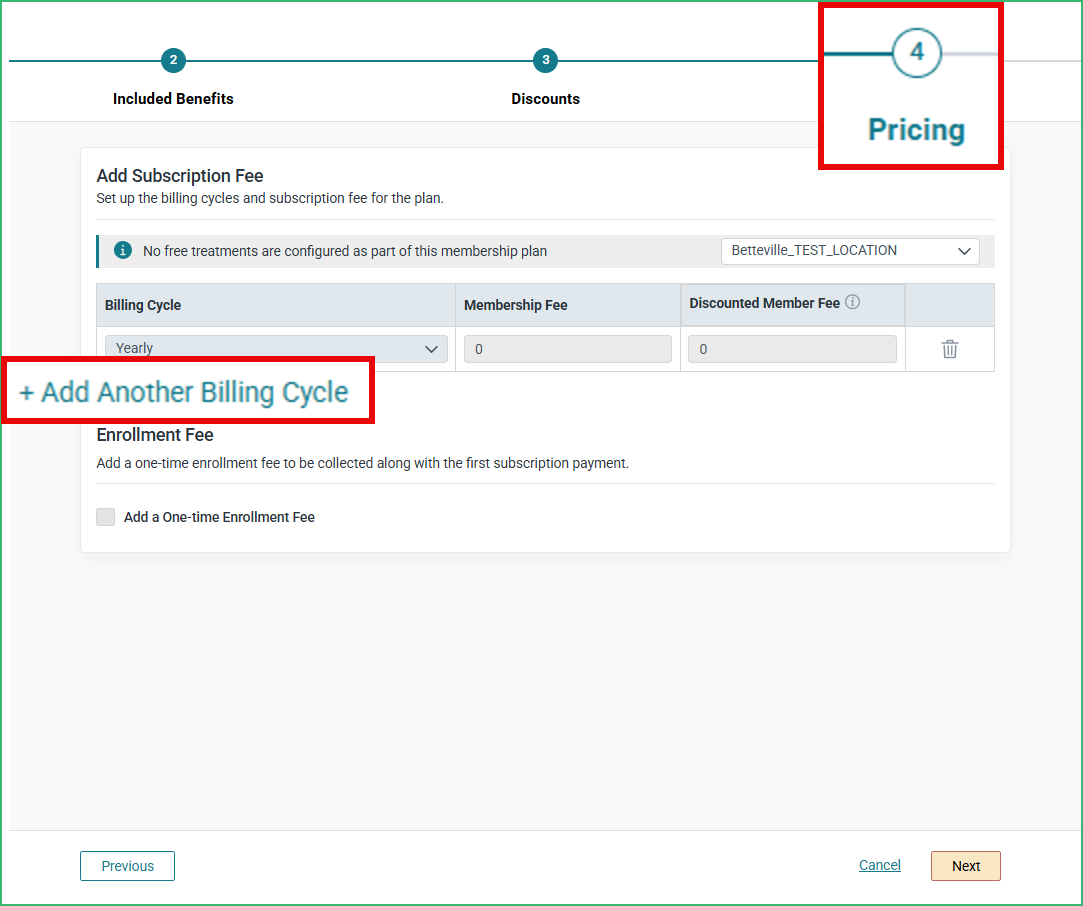The height and width of the screenshot is (906, 1083).
Task: Click the Cancel link
Action: [x=879, y=864]
